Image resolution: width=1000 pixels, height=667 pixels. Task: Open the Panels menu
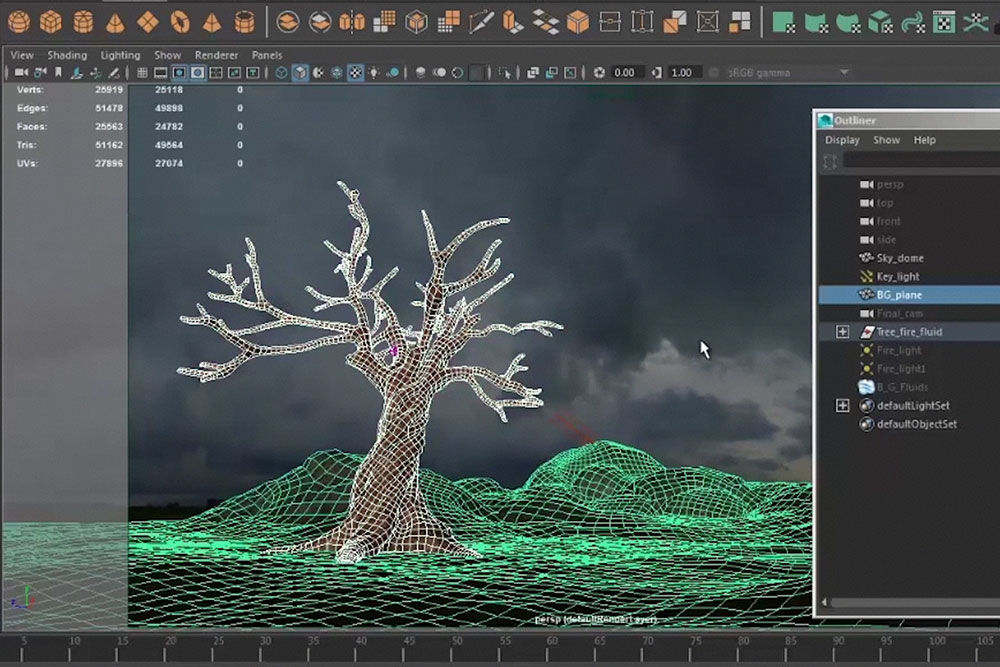tap(267, 55)
